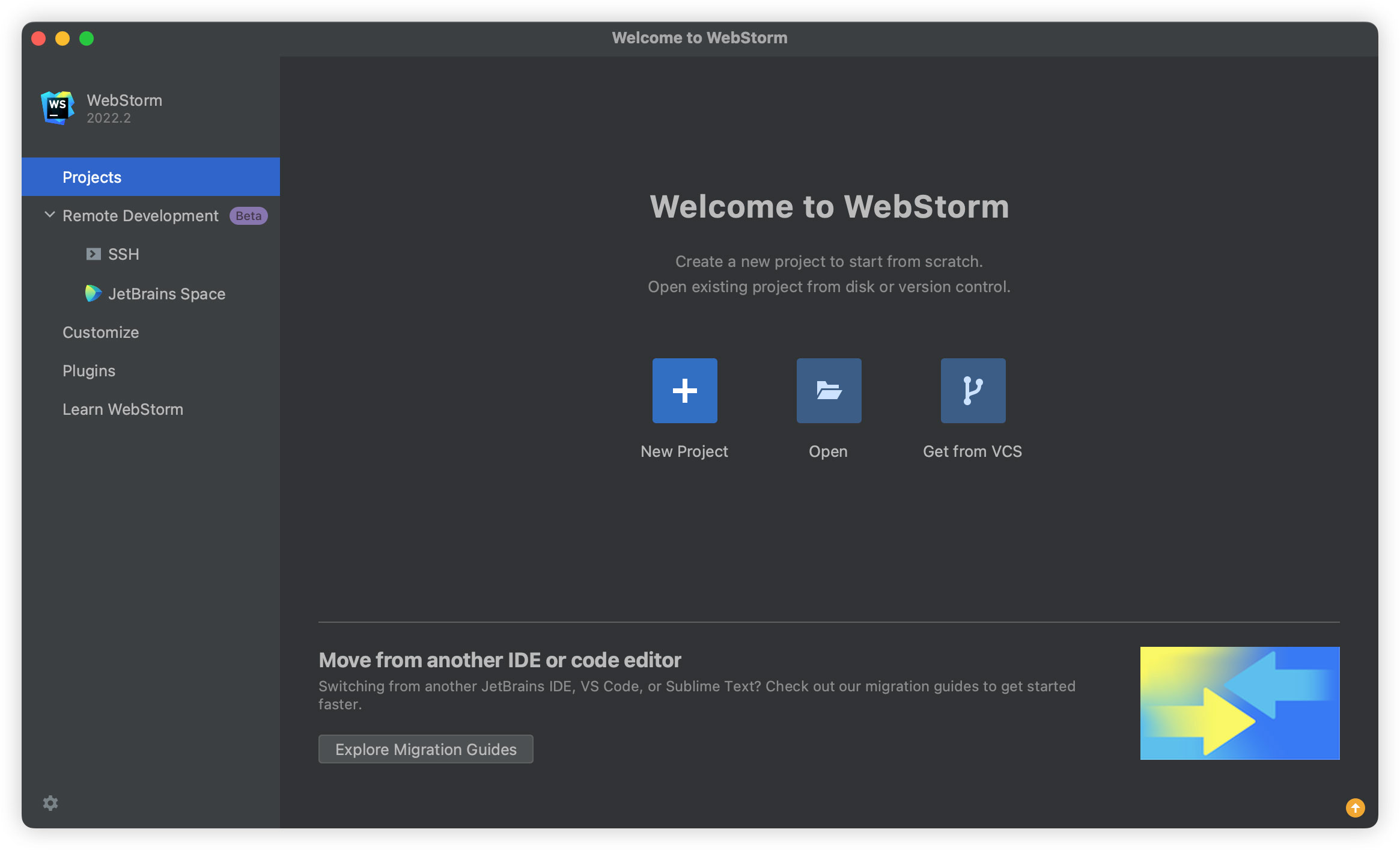Click the Open folder icon
This screenshot has height=850, width=1400.
(829, 391)
